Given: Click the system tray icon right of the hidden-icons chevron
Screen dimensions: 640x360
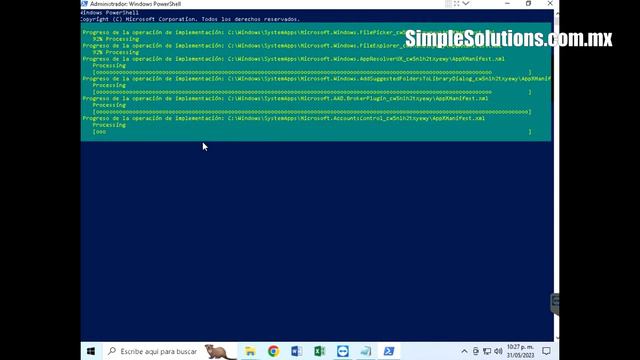Looking at the screenshot, I should tap(476, 351).
